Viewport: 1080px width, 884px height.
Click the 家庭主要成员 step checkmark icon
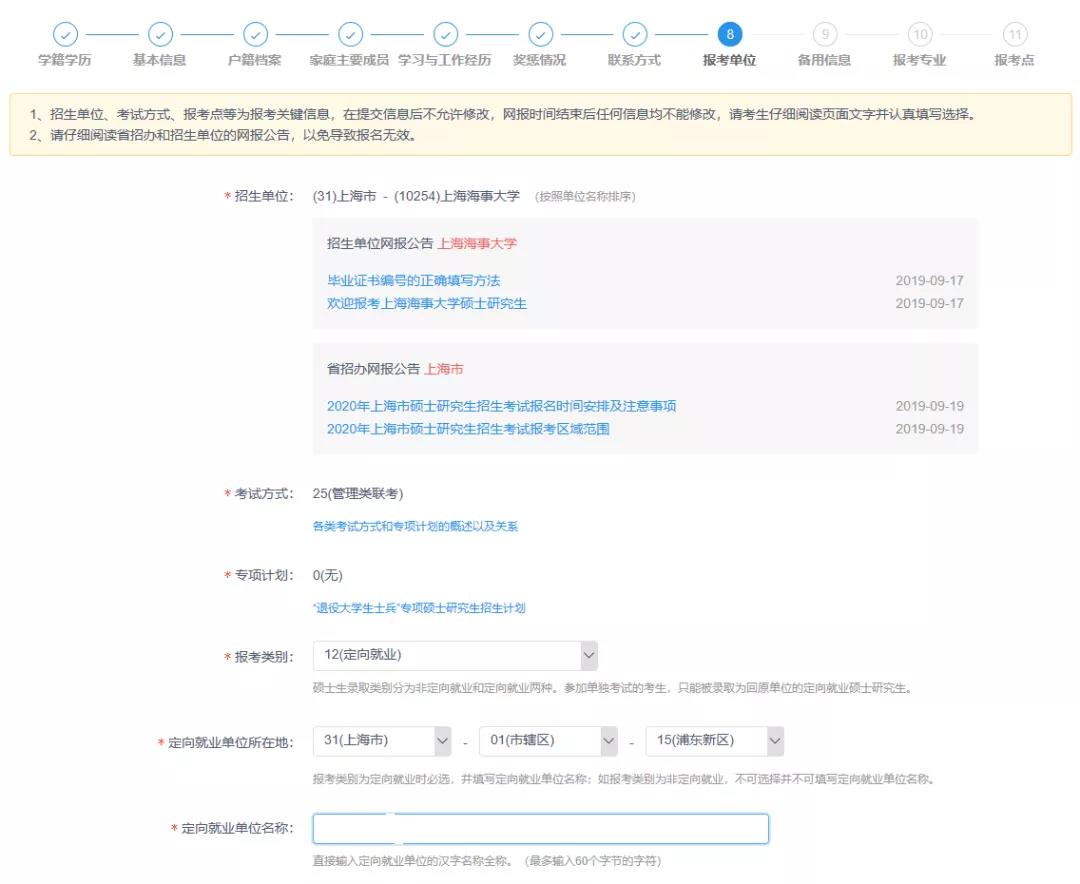350,35
